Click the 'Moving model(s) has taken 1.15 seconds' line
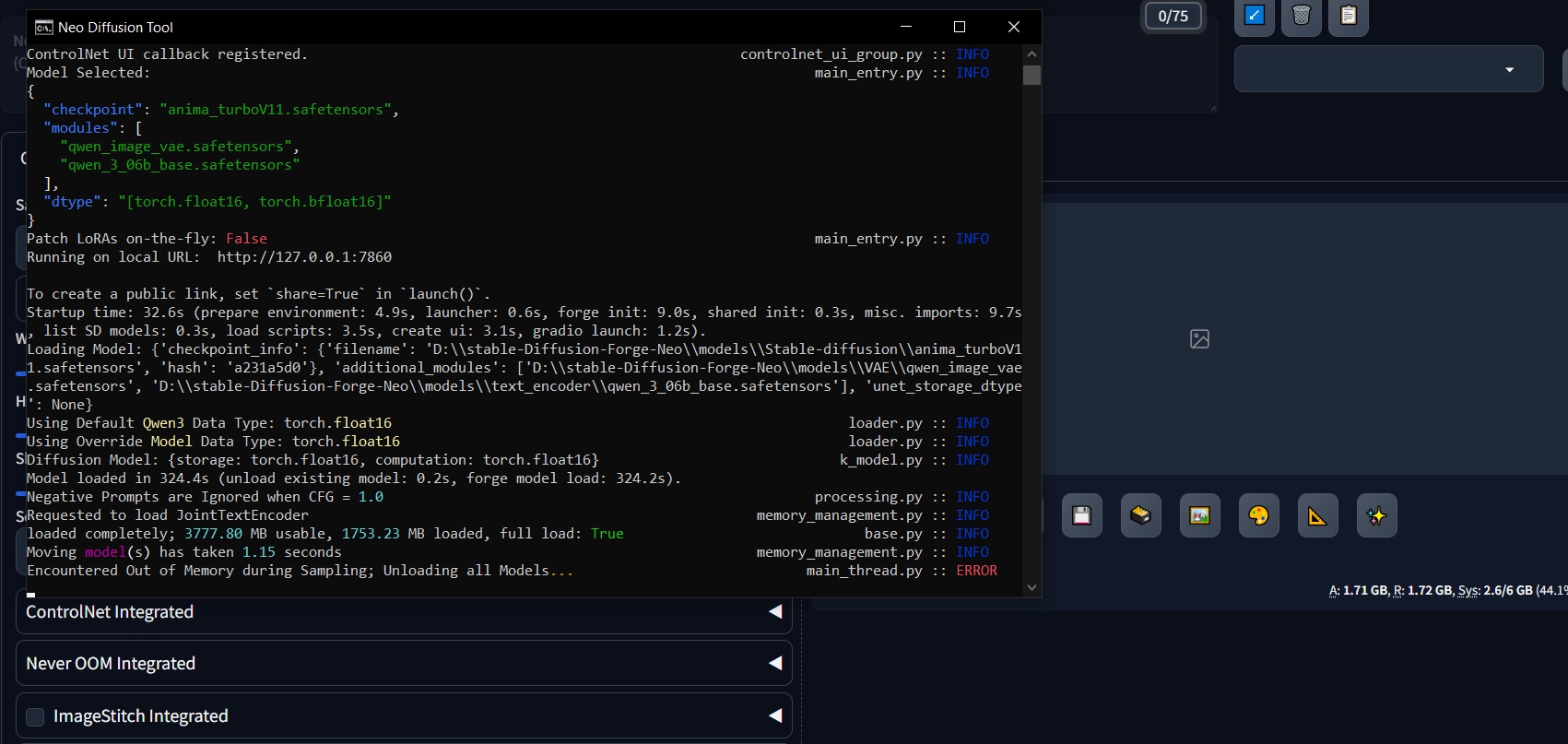 coord(184,552)
